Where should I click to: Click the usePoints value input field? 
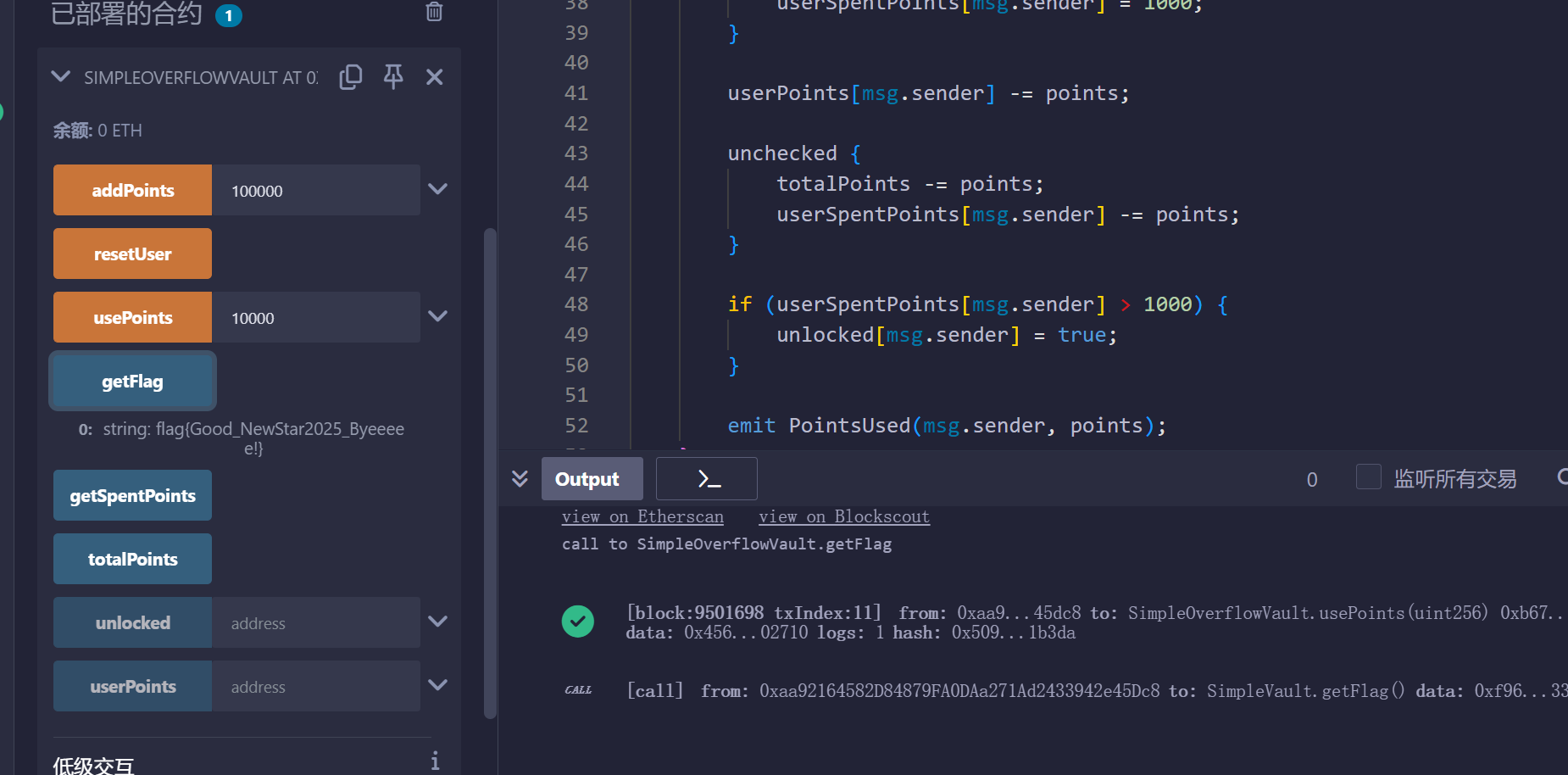(x=315, y=318)
